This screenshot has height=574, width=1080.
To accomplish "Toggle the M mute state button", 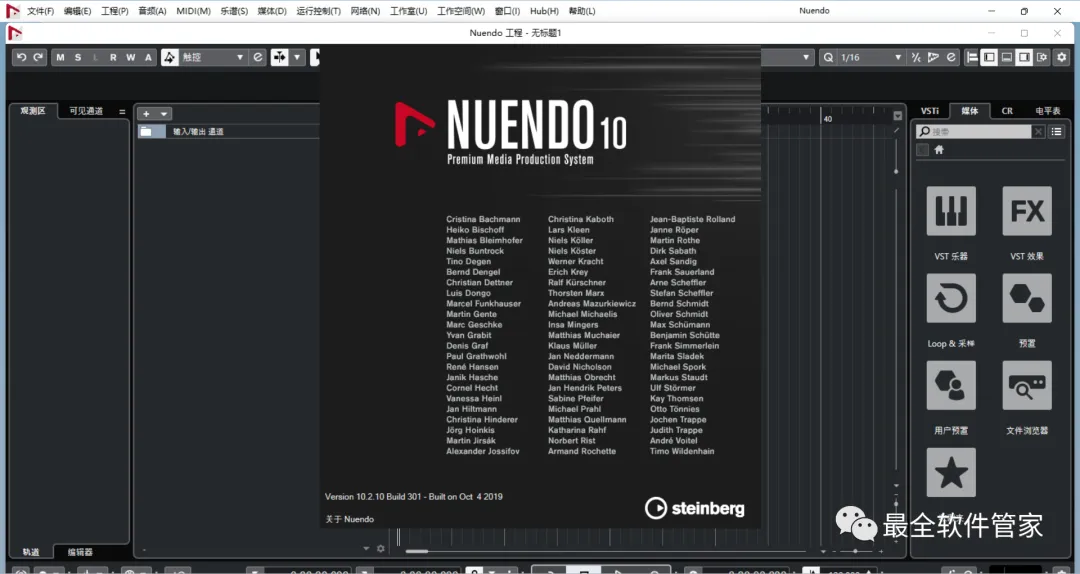I will (60, 57).
